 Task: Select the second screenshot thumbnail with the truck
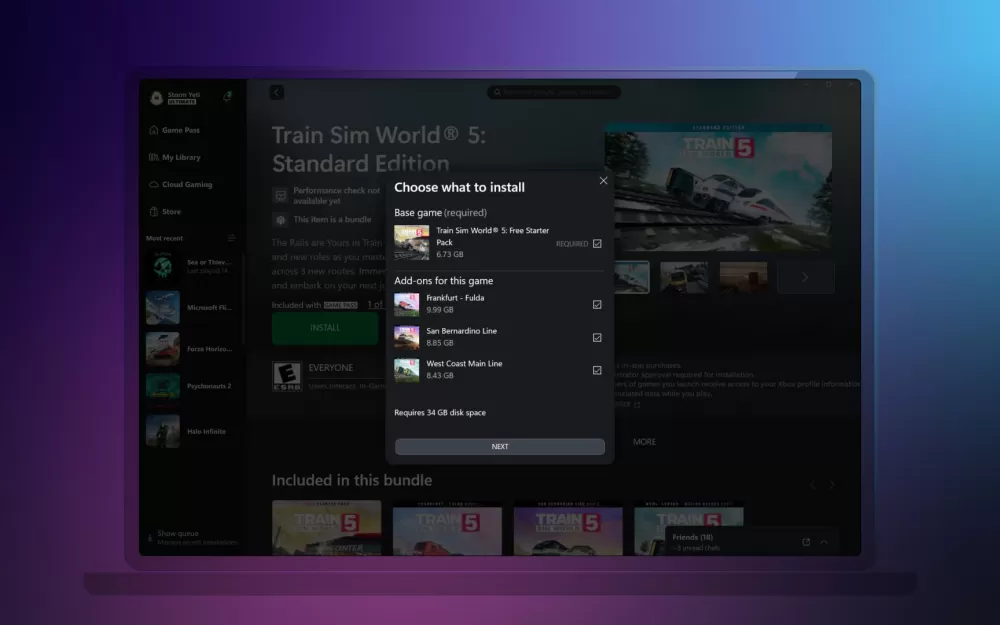click(684, 277)
